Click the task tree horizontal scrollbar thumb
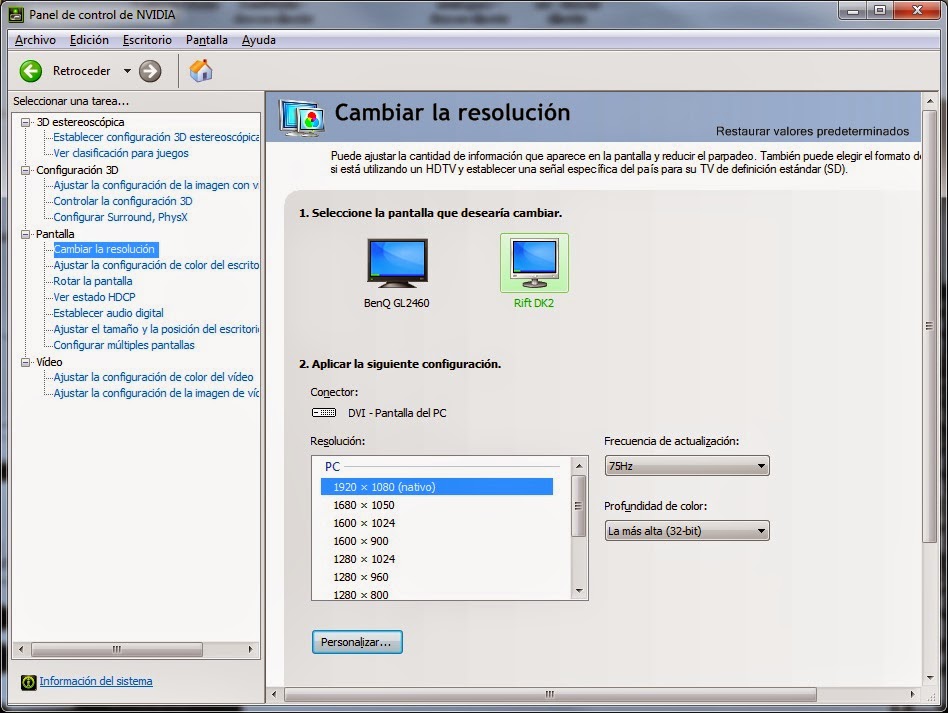Screen dimensions: 948x713 pyautogui.click(x=117, y=650)
